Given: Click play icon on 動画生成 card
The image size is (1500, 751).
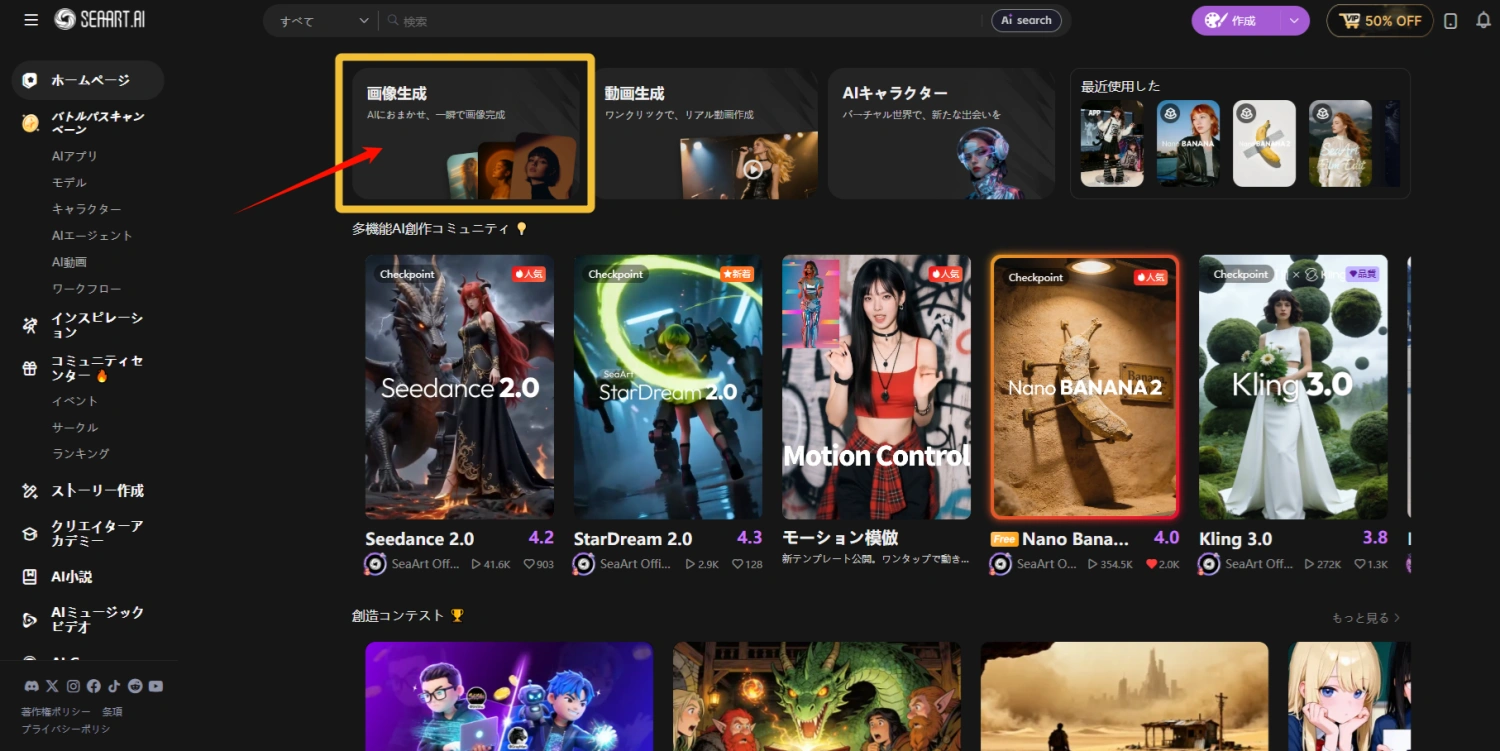Looking at the screenshot, I should point(753,169).
